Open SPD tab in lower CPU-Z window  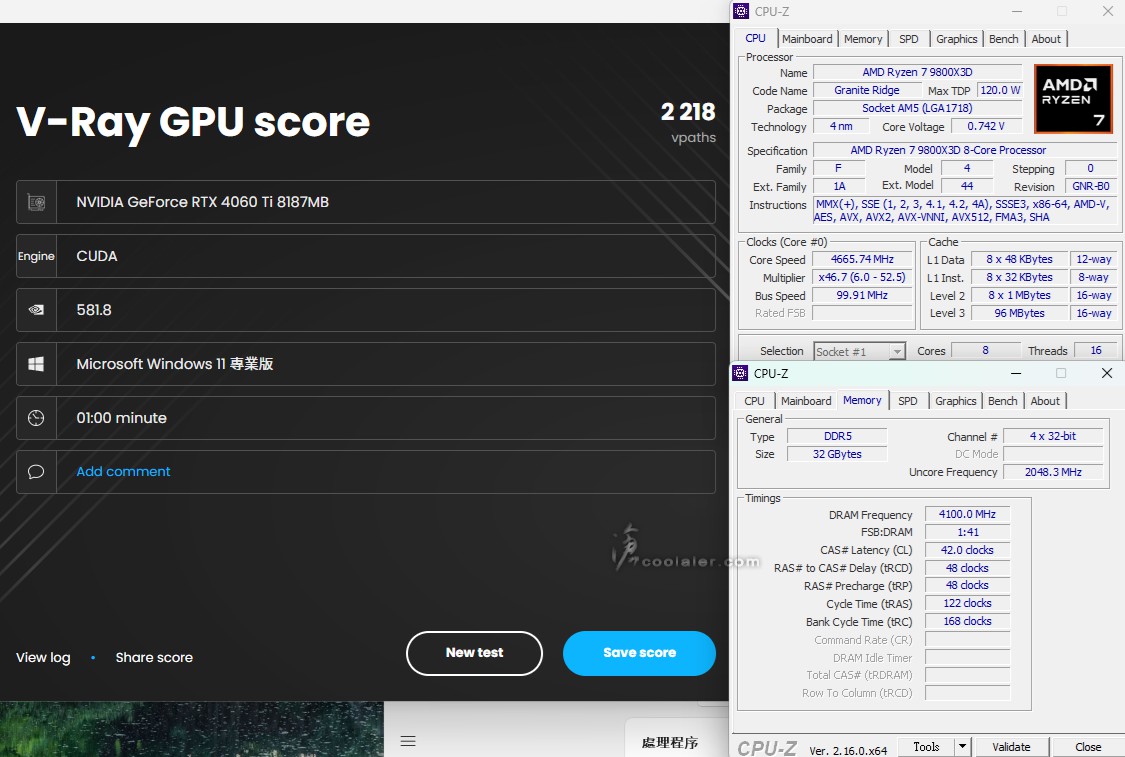pos(908,401)
